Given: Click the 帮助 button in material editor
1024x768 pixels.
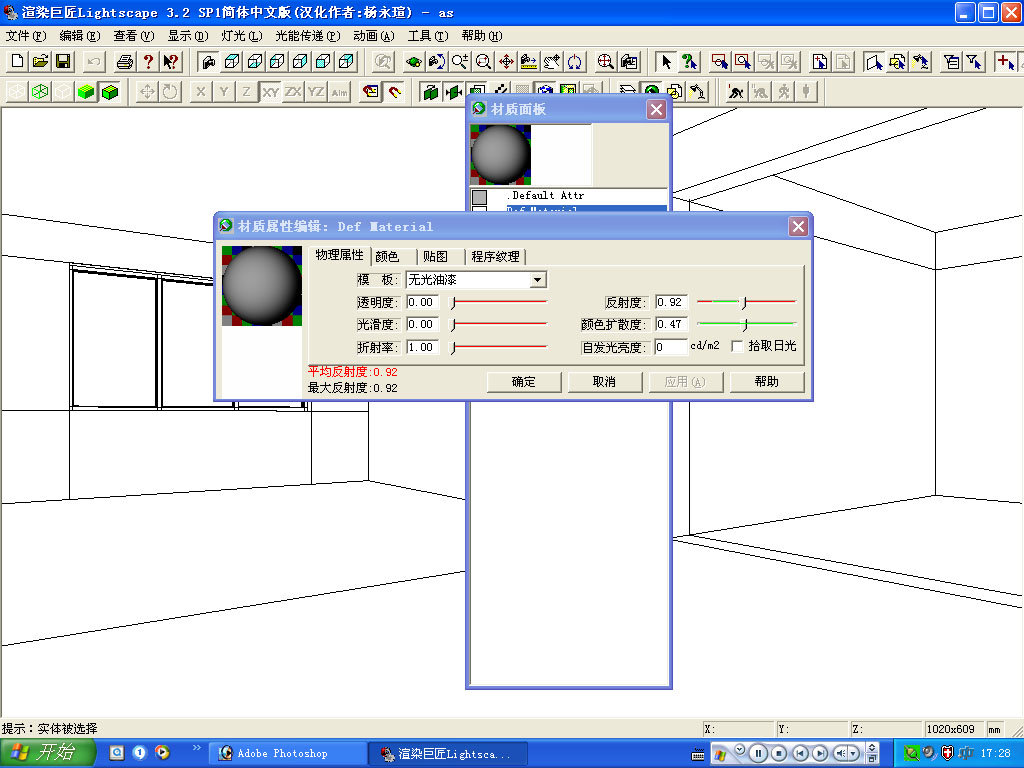Looking at the screenshot, I should click(x=767, y=382).
